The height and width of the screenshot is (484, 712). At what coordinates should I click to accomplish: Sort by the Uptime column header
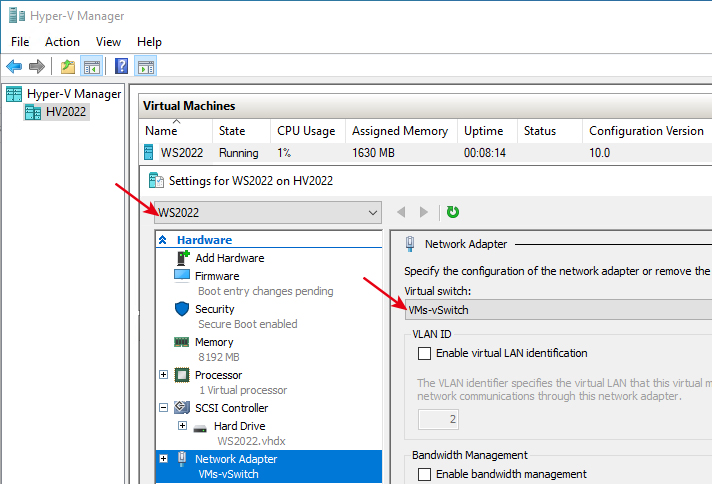click(487, 131)
